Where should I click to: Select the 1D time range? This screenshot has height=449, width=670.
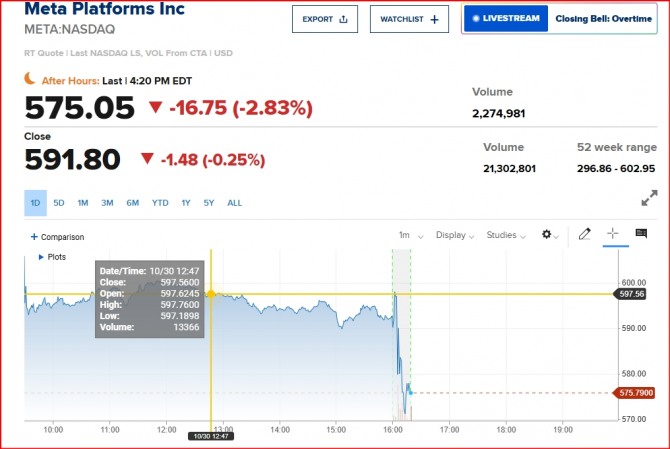click(x=35, y=203)
